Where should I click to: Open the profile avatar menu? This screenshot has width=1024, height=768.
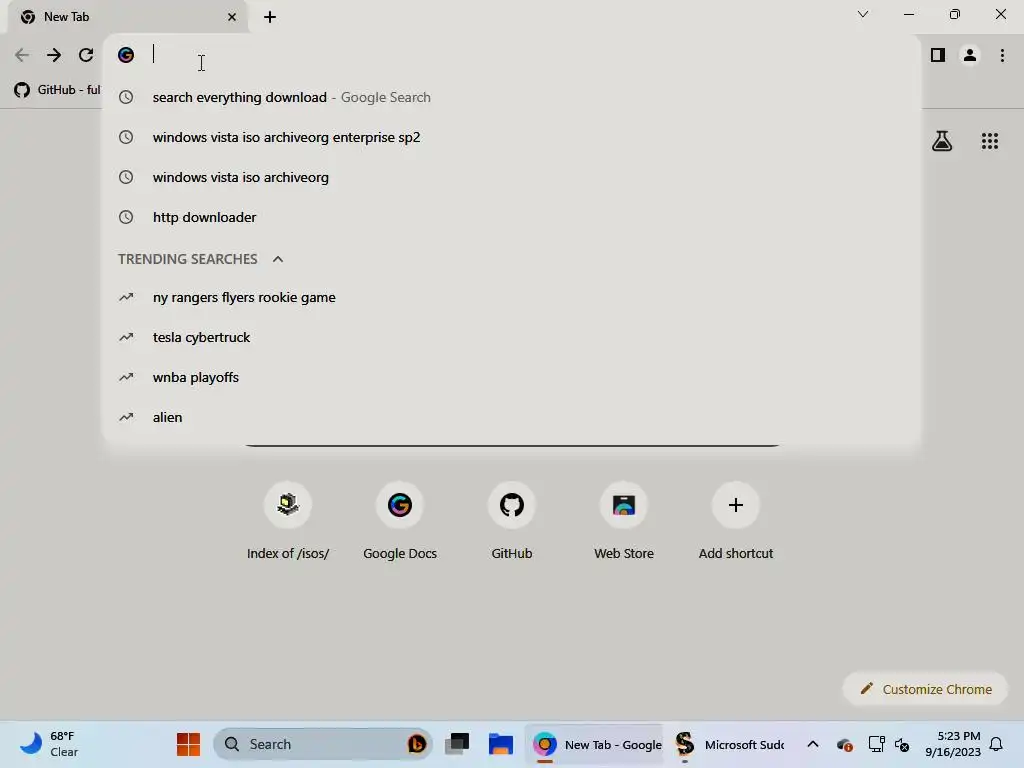tap(970, 56)
